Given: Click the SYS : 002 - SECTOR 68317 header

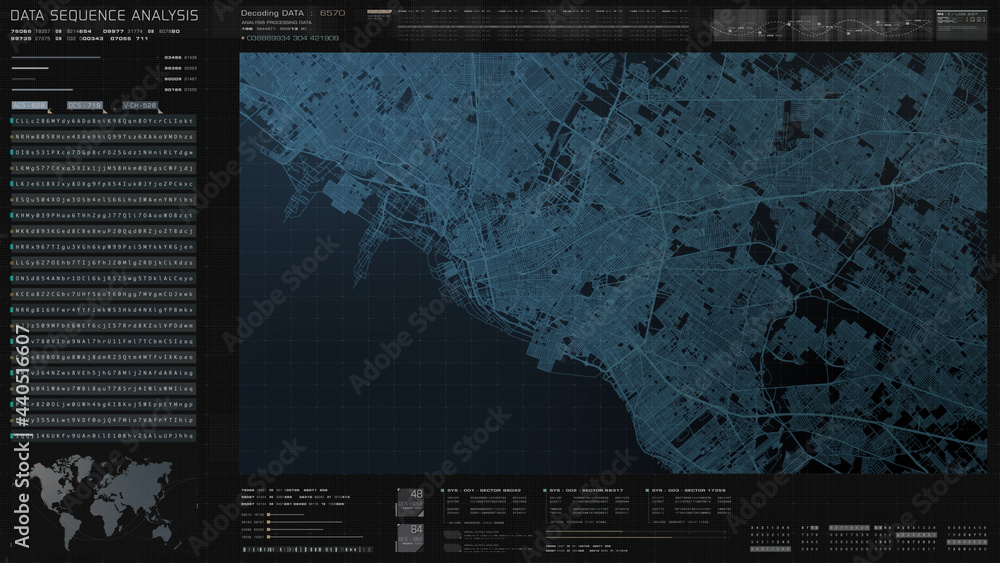Looking at the screenshot, I should (x=585, y=490).
